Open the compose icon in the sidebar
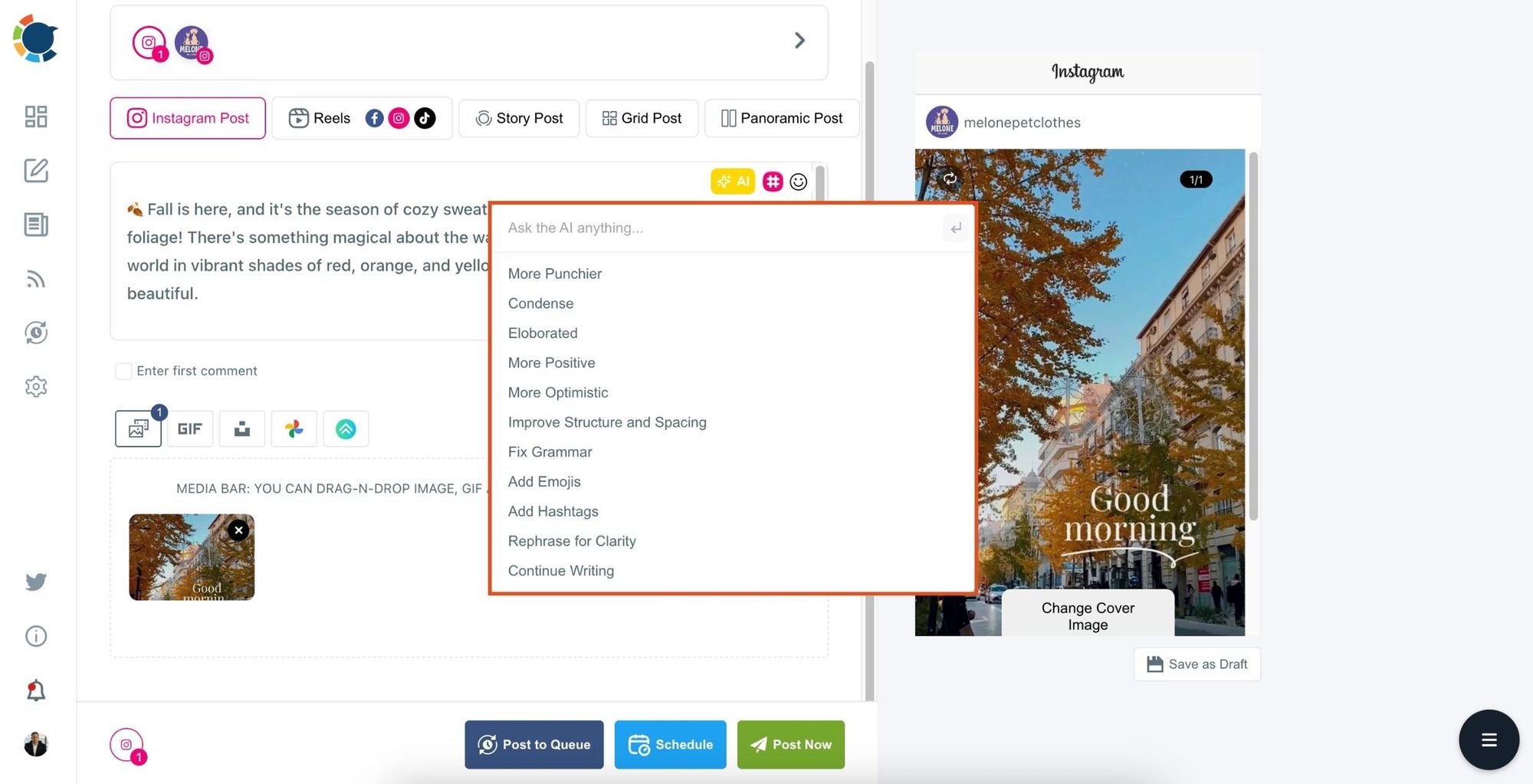Screen dimensions: 1533x784 (35, 171)
